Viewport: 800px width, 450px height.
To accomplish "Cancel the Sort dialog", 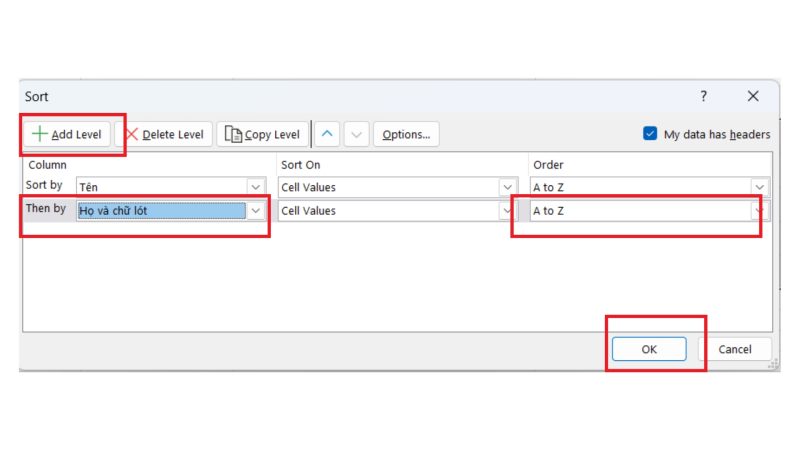I will click(735, 349).
